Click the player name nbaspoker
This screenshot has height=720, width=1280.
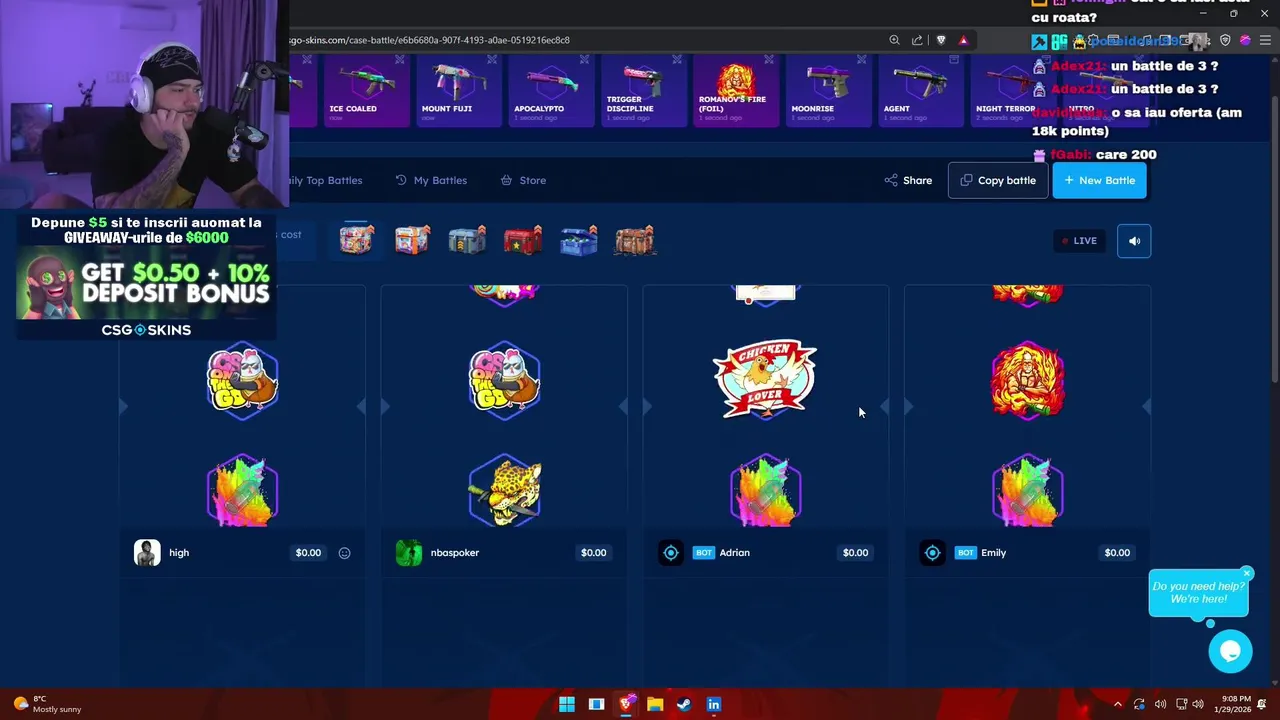click(455, 553)
